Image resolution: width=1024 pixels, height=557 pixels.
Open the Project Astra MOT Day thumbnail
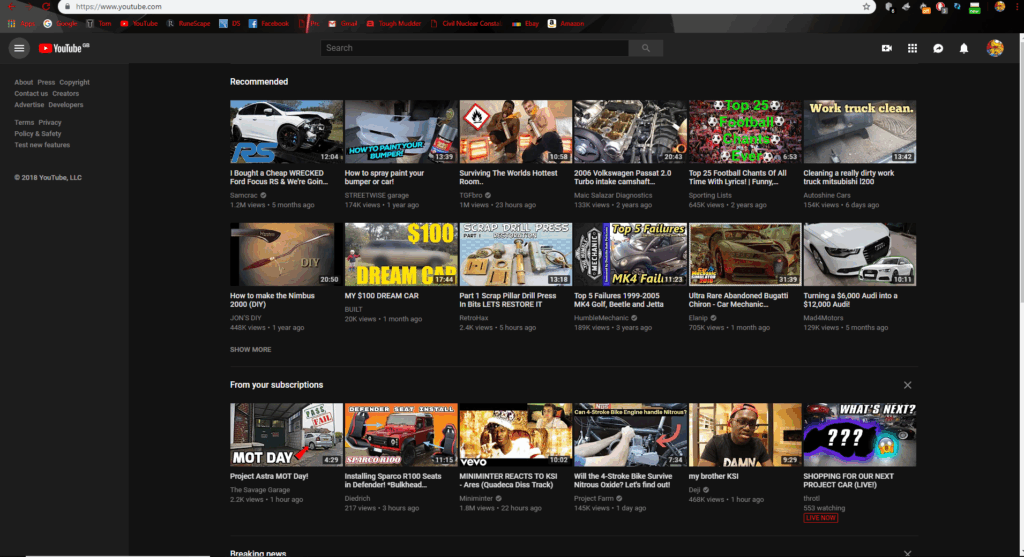pyautogui.click(x=286, y=434)
